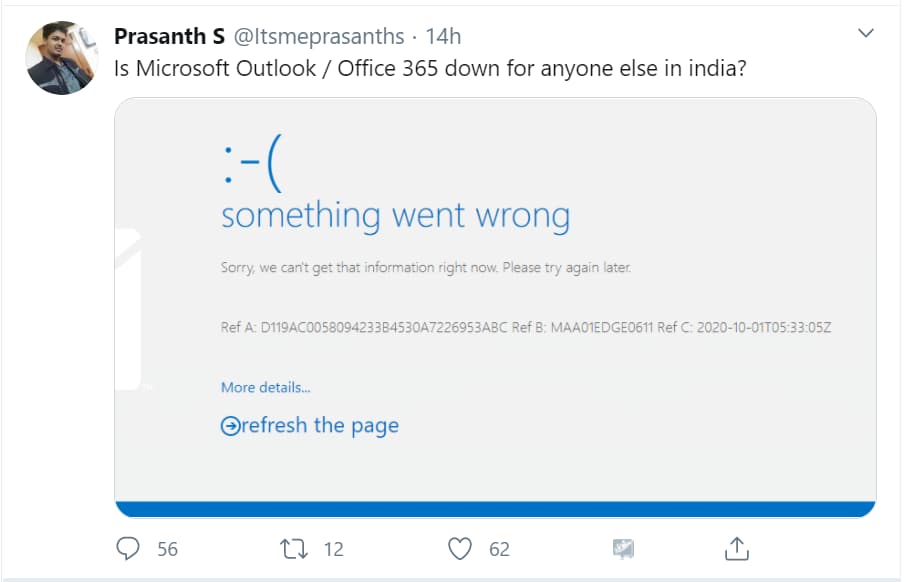Like the tweet with the heart icon
The width and height of the screenshot is (906, 582).
[x=459, y=548]
